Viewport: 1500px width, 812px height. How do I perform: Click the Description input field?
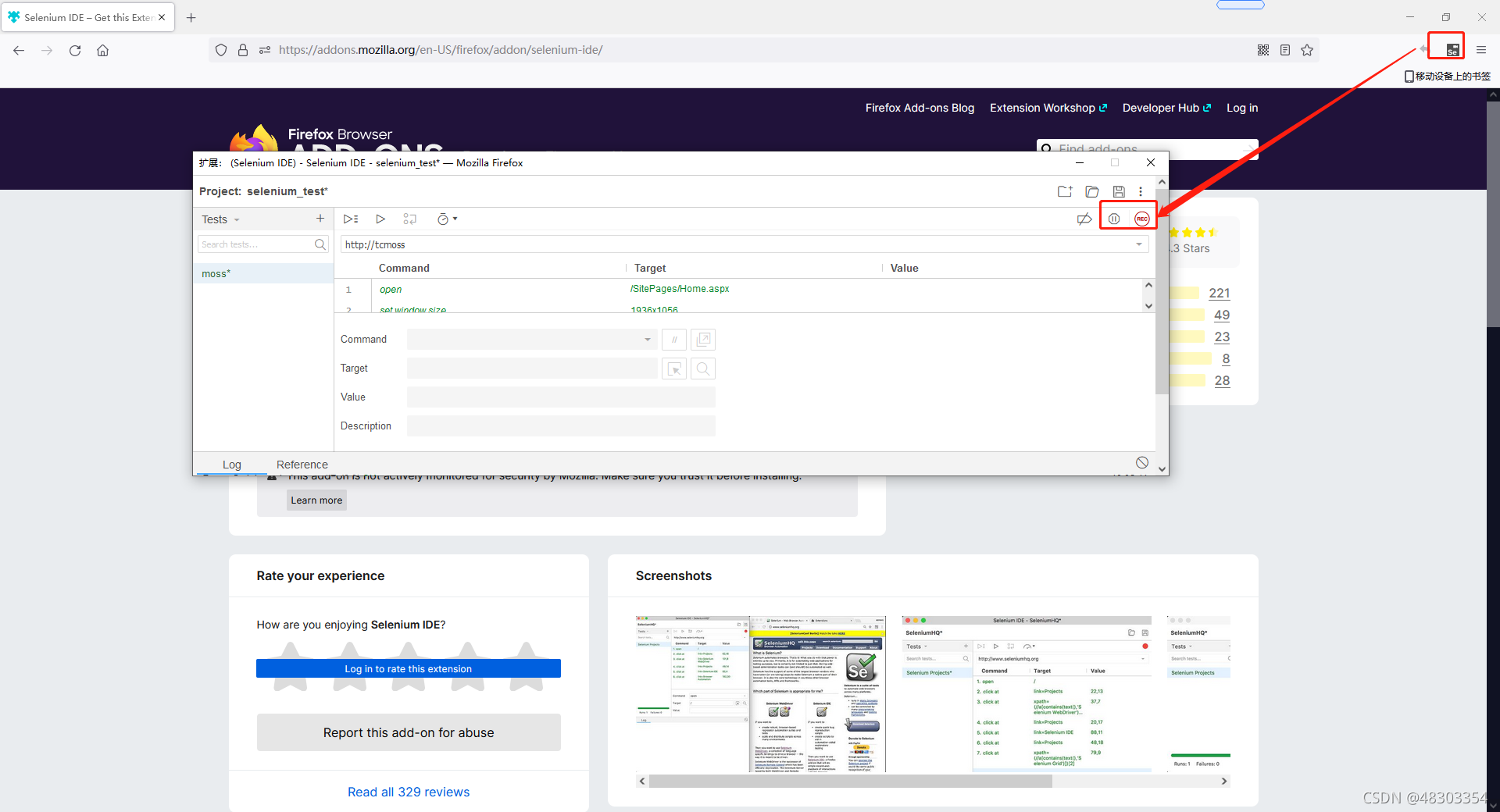tap(561, 426)
